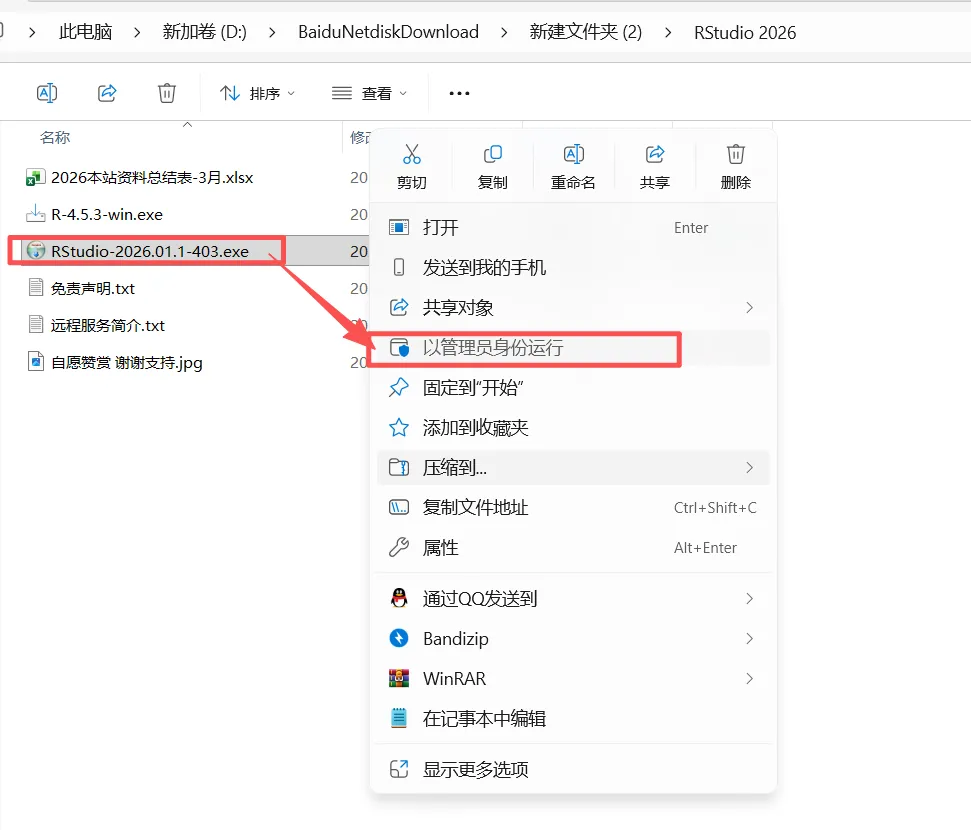Select file name R-4.5.3-win.exe
Viewport: 971px width, 830px height.
click(107, 214)
